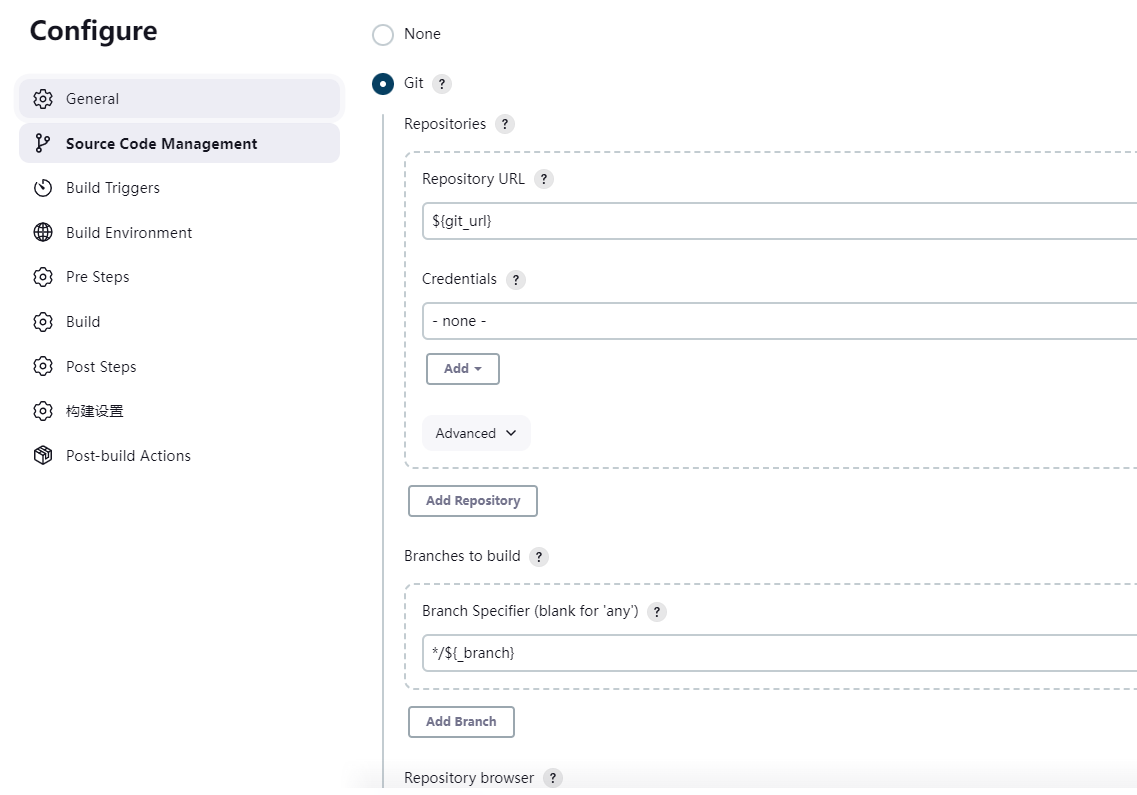
Task: Open the Credentials dropdown showing none
Action: coord(778,321)
